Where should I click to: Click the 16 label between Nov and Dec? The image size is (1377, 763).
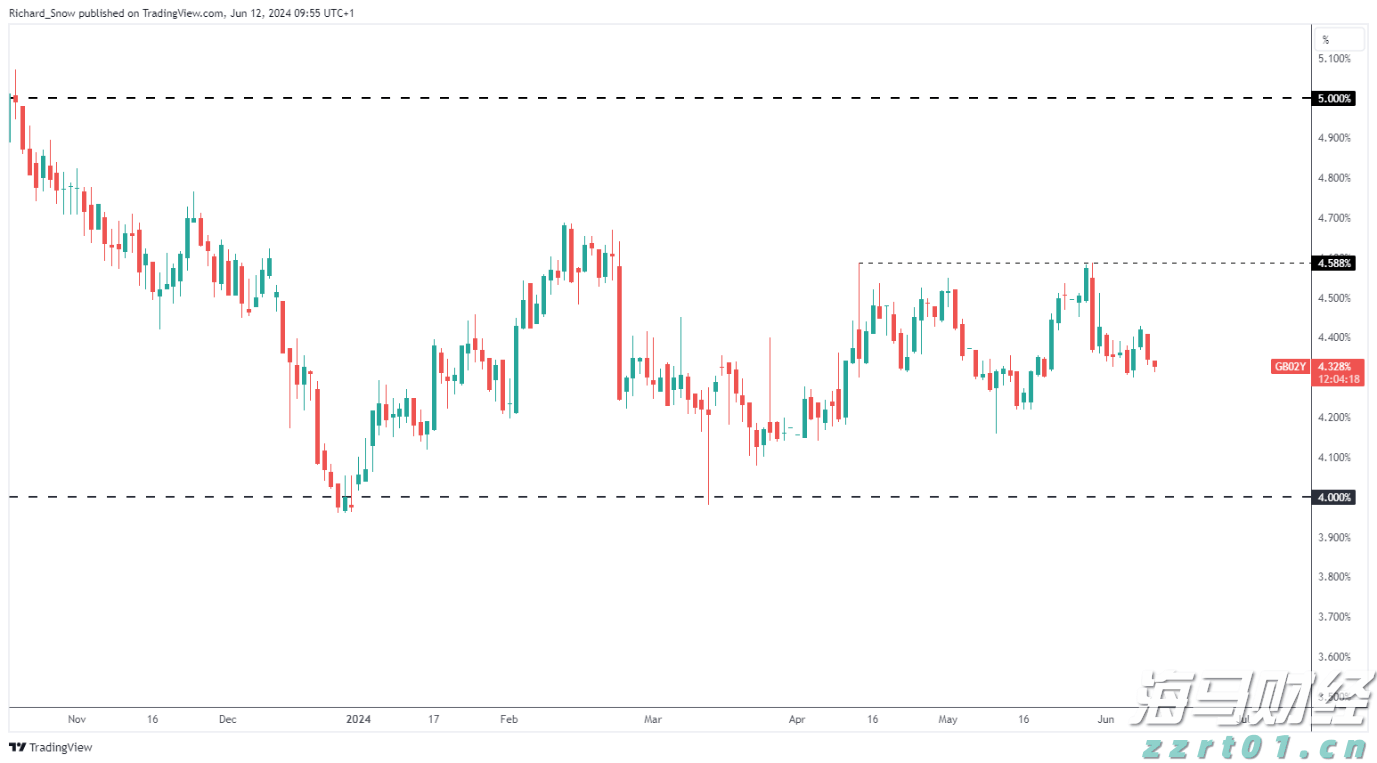click(152, 719)
